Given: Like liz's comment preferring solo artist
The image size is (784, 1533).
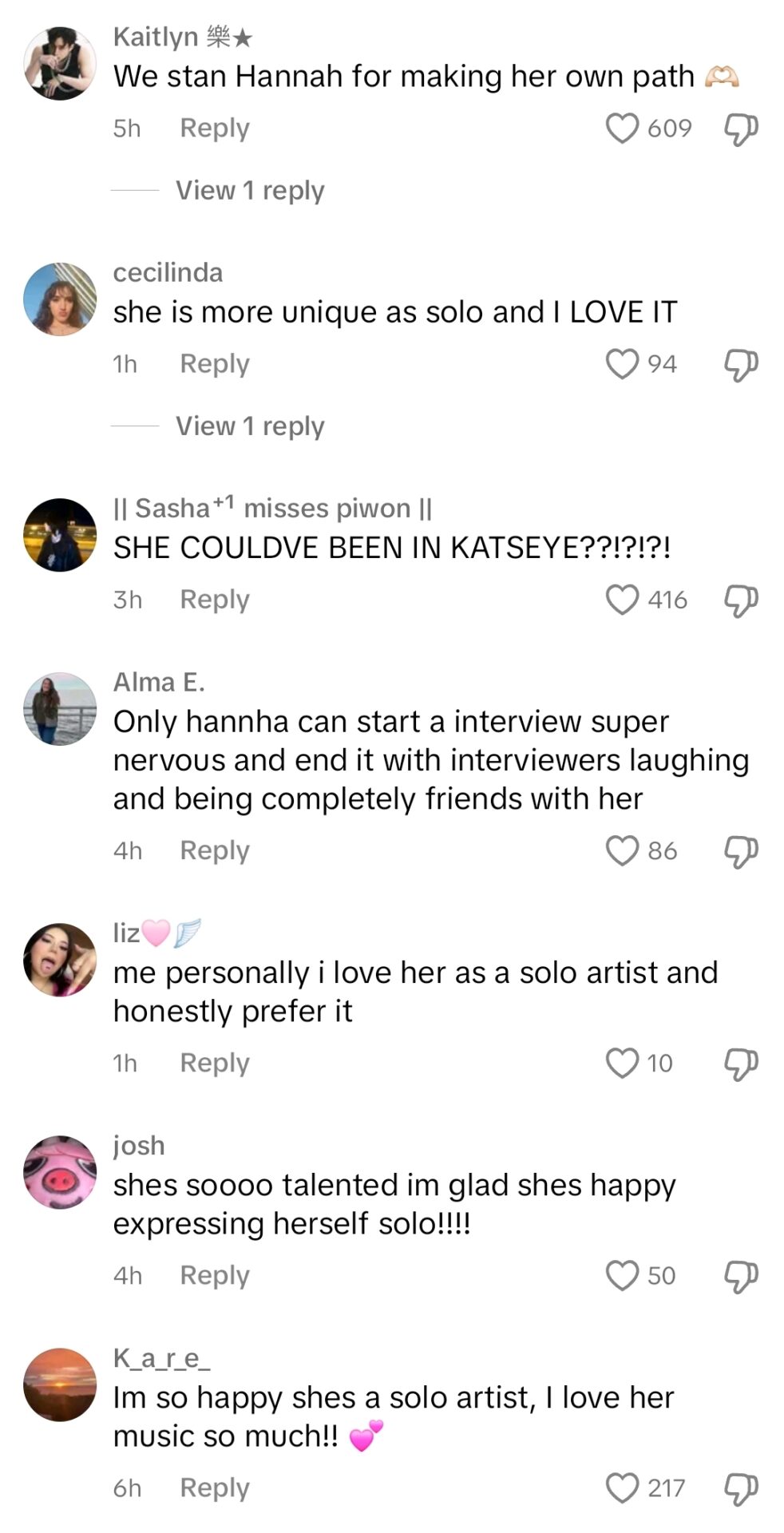Looking at the screenshot, I should [x=622, y=1064].
